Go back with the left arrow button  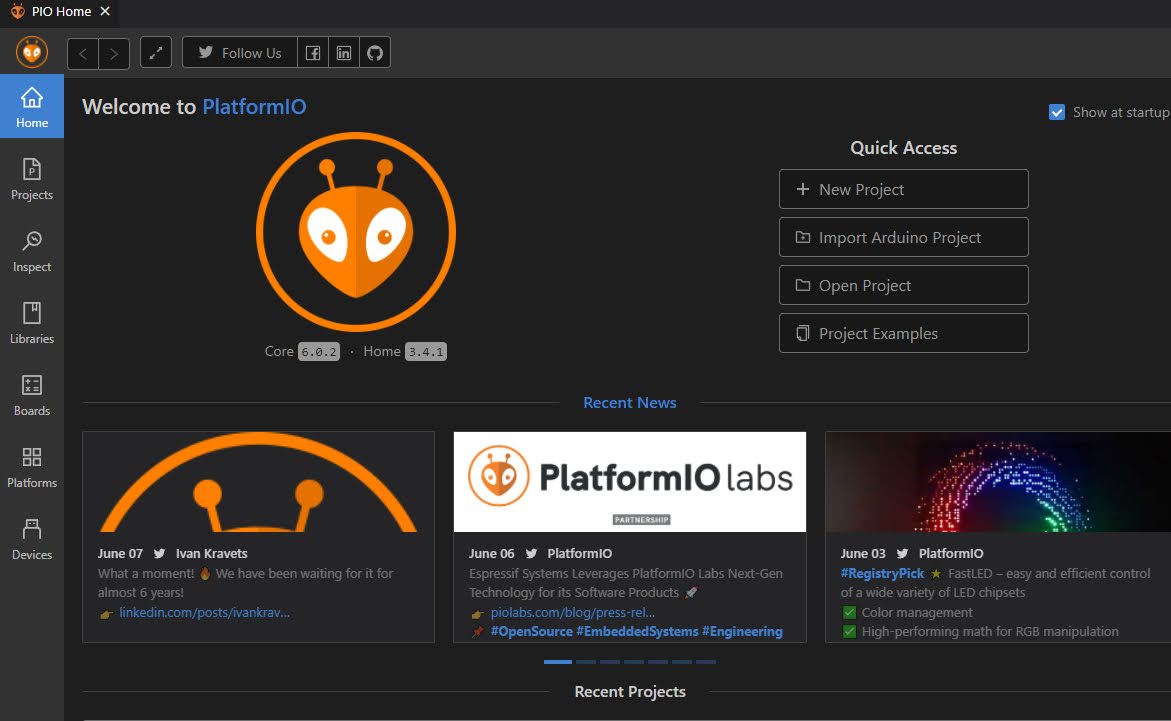(83, 53)
